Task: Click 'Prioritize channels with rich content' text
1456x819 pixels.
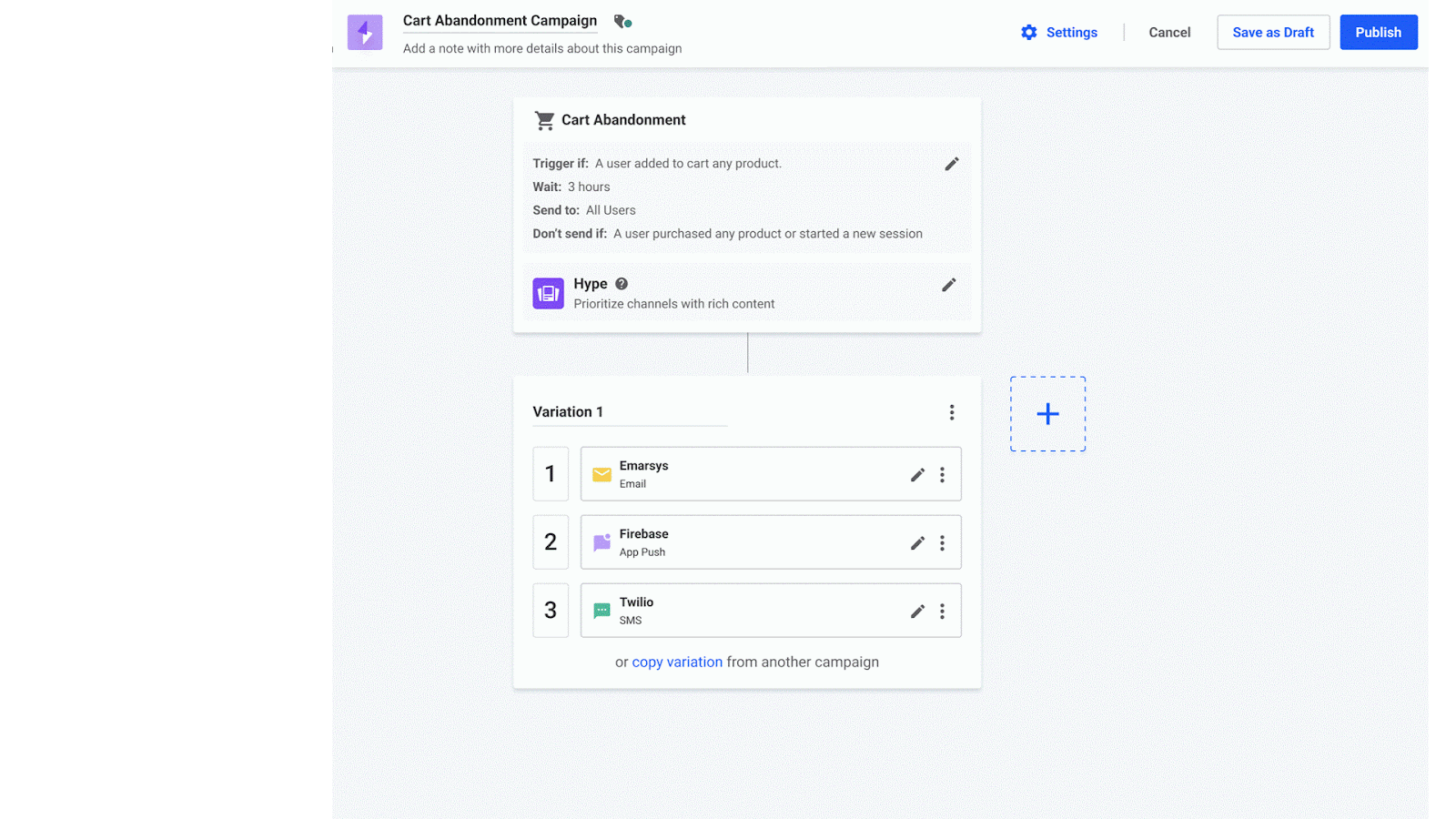Action: 674,304
